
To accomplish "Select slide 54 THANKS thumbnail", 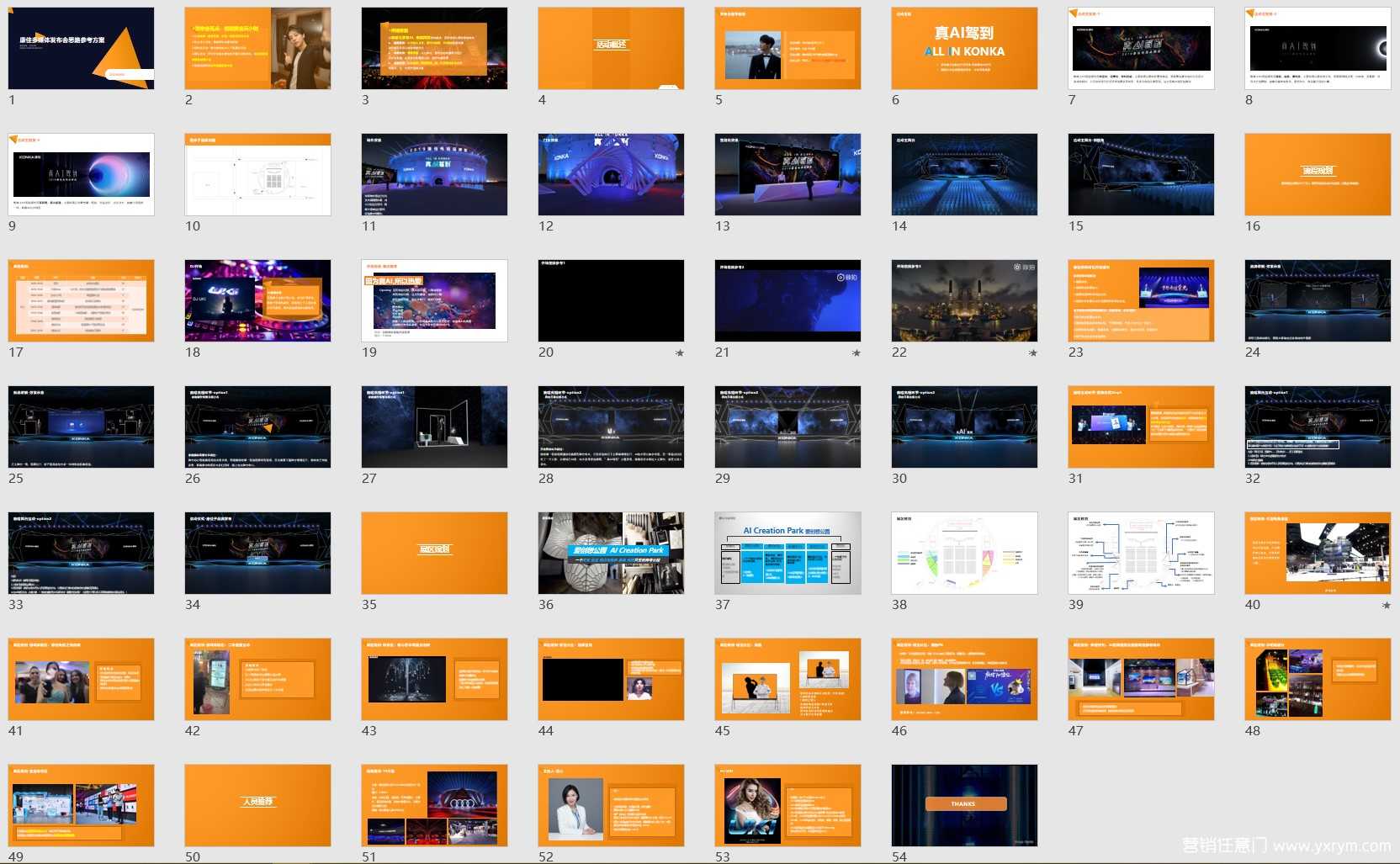I will (x=964, y=805).
